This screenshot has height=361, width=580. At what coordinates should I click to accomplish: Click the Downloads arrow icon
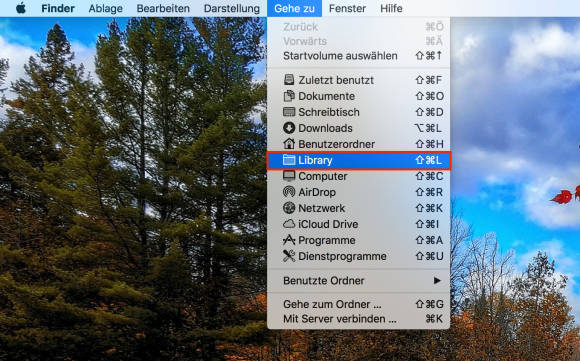[x=289, y=128]
